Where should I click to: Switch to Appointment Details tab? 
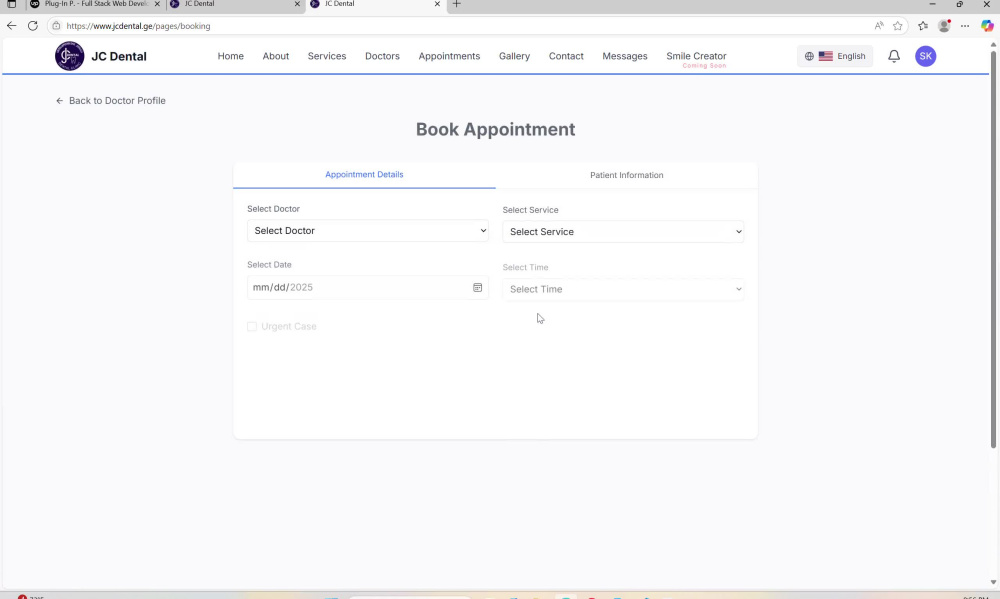364,175
